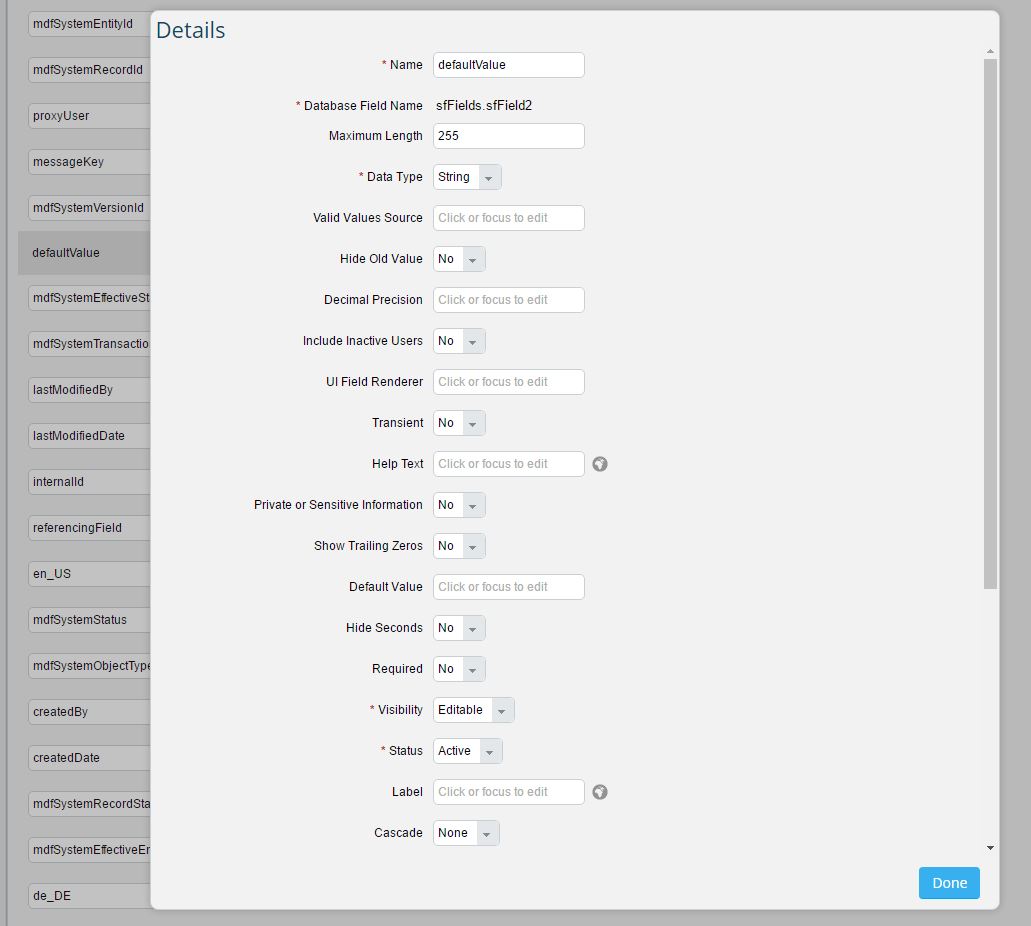
Task: Select the mdfSystemEntityId field
Action: point(89,24)
